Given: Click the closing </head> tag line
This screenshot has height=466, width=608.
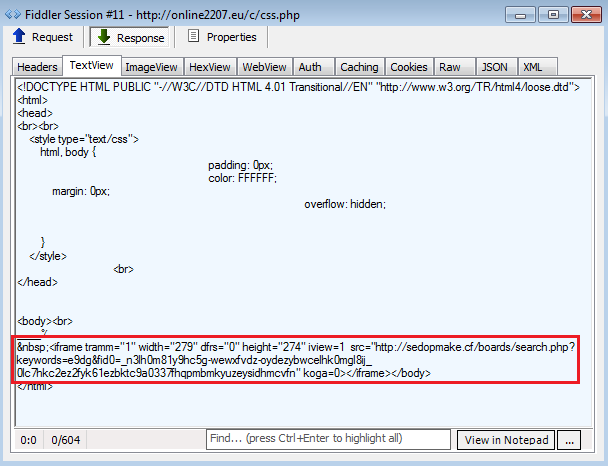Looking at the screenshot, I should (x=37, y=282).
